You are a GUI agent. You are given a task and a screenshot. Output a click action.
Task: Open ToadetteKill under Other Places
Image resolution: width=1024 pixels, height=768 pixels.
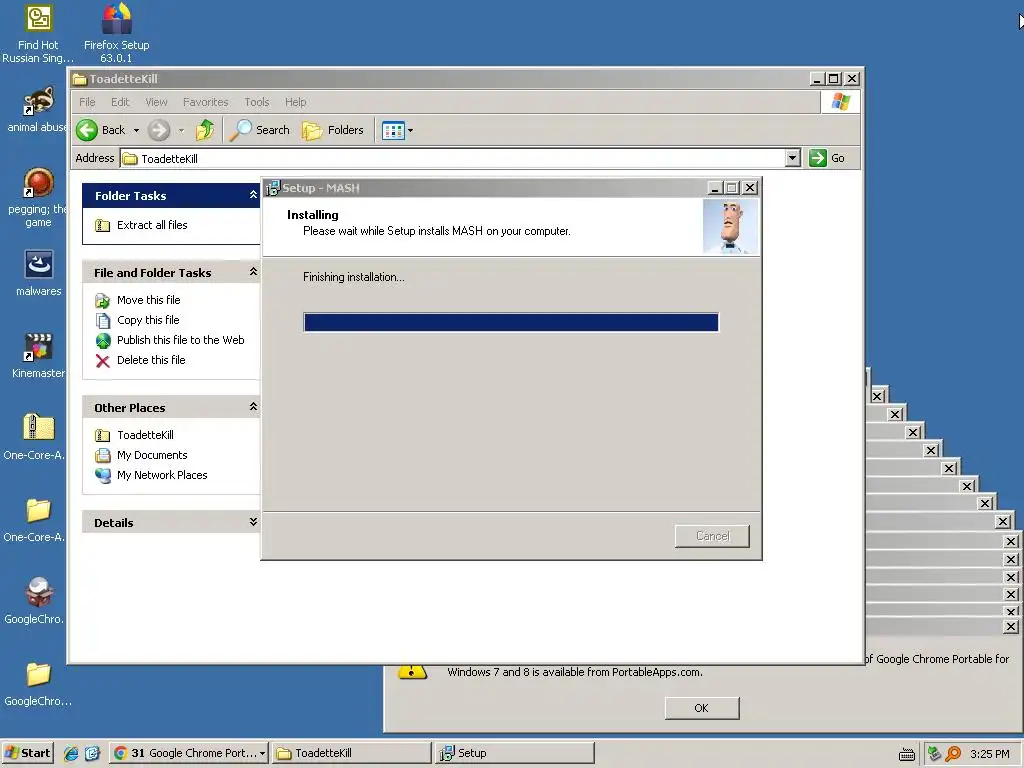click(135, 435)
